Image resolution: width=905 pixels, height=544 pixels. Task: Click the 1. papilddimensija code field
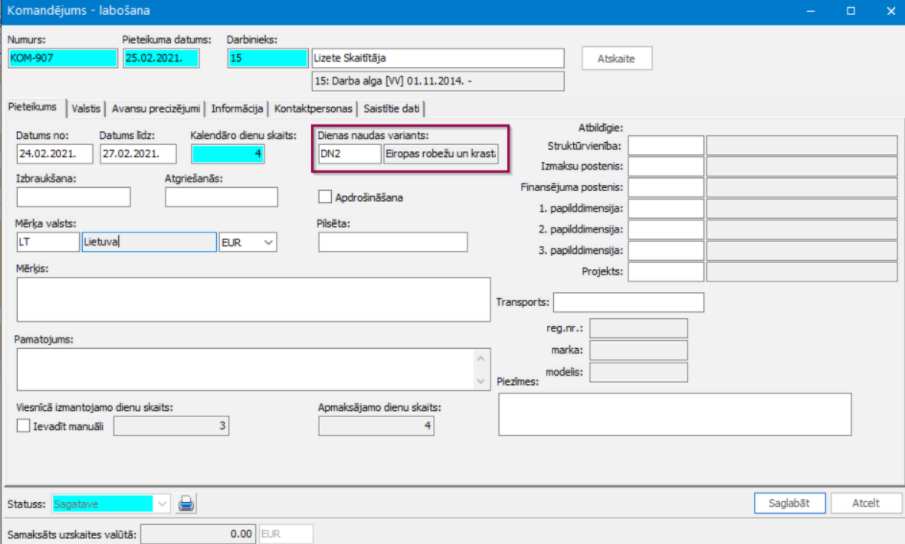pos(666,208)
